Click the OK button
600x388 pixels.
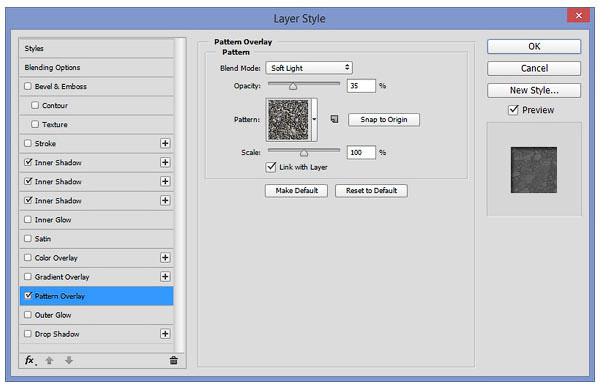tap(534, 46)
